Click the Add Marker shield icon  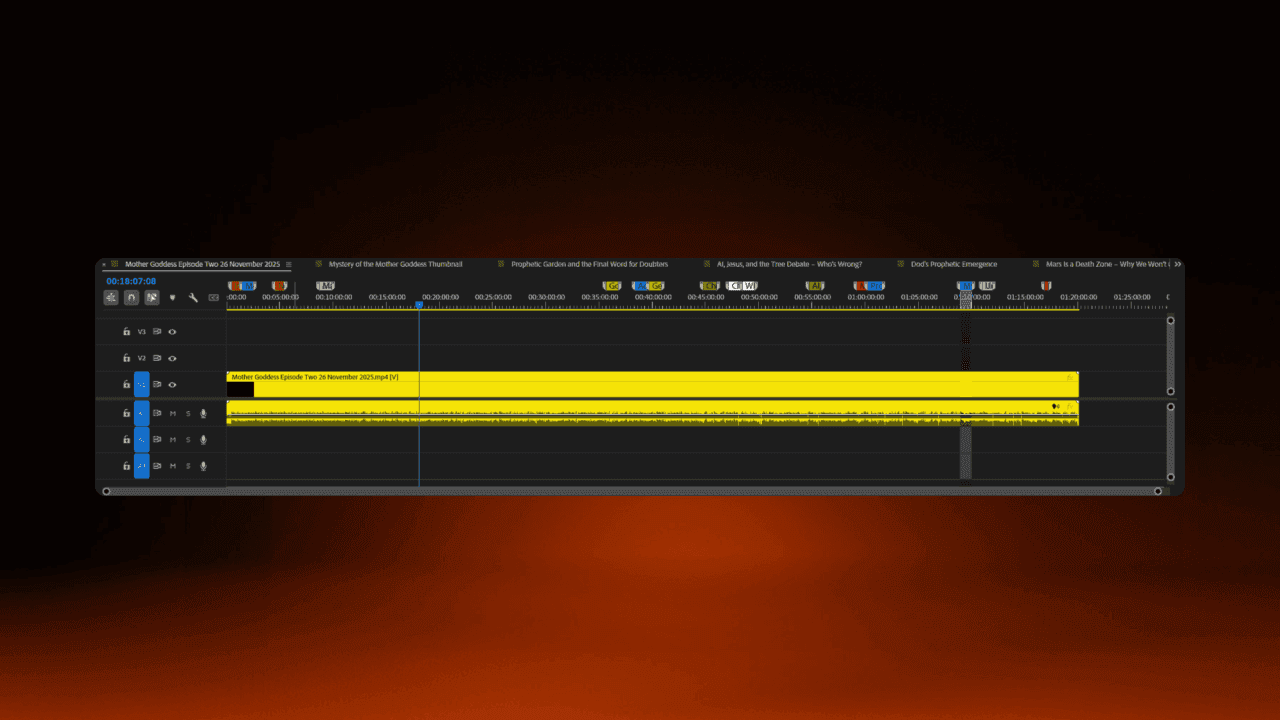tap(173, 297)
